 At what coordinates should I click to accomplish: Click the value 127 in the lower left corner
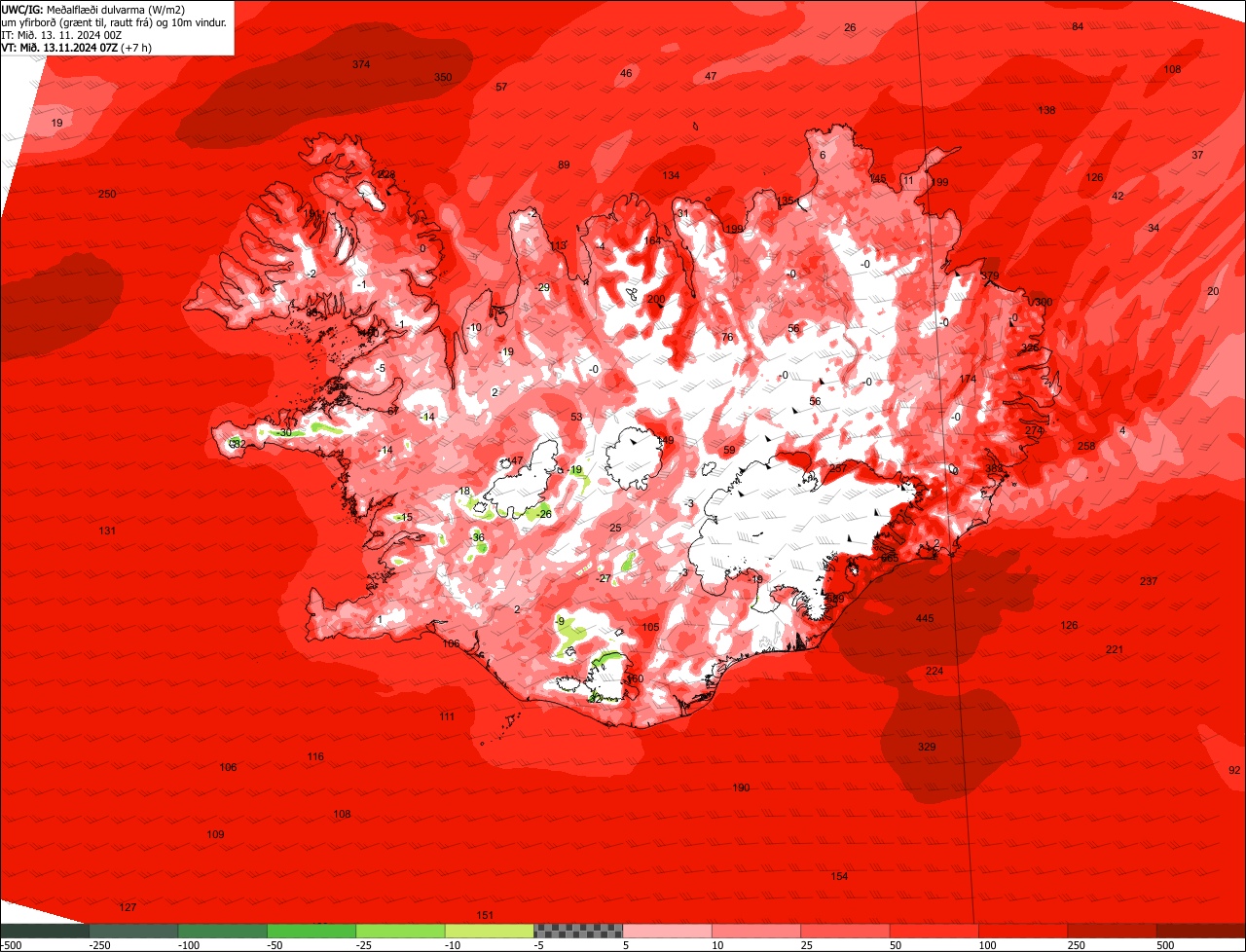click(128, 907)
